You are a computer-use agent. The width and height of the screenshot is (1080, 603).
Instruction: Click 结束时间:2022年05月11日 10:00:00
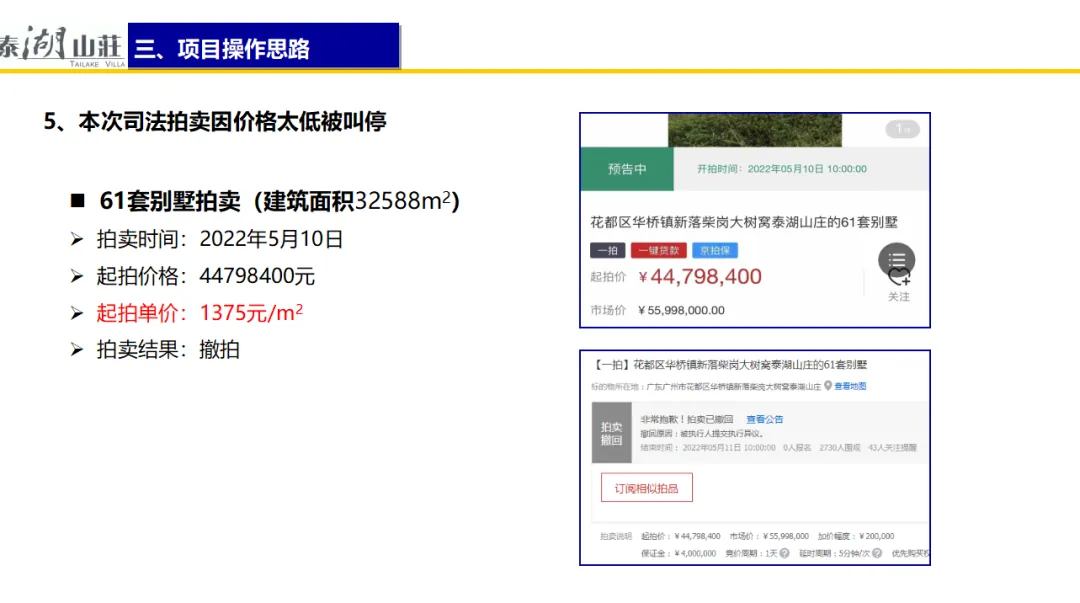point(708,448)
